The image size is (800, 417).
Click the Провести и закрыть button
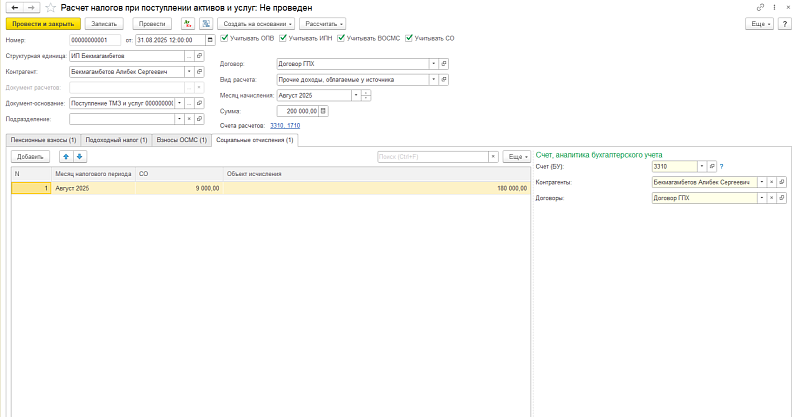click(x=41, y=23)
